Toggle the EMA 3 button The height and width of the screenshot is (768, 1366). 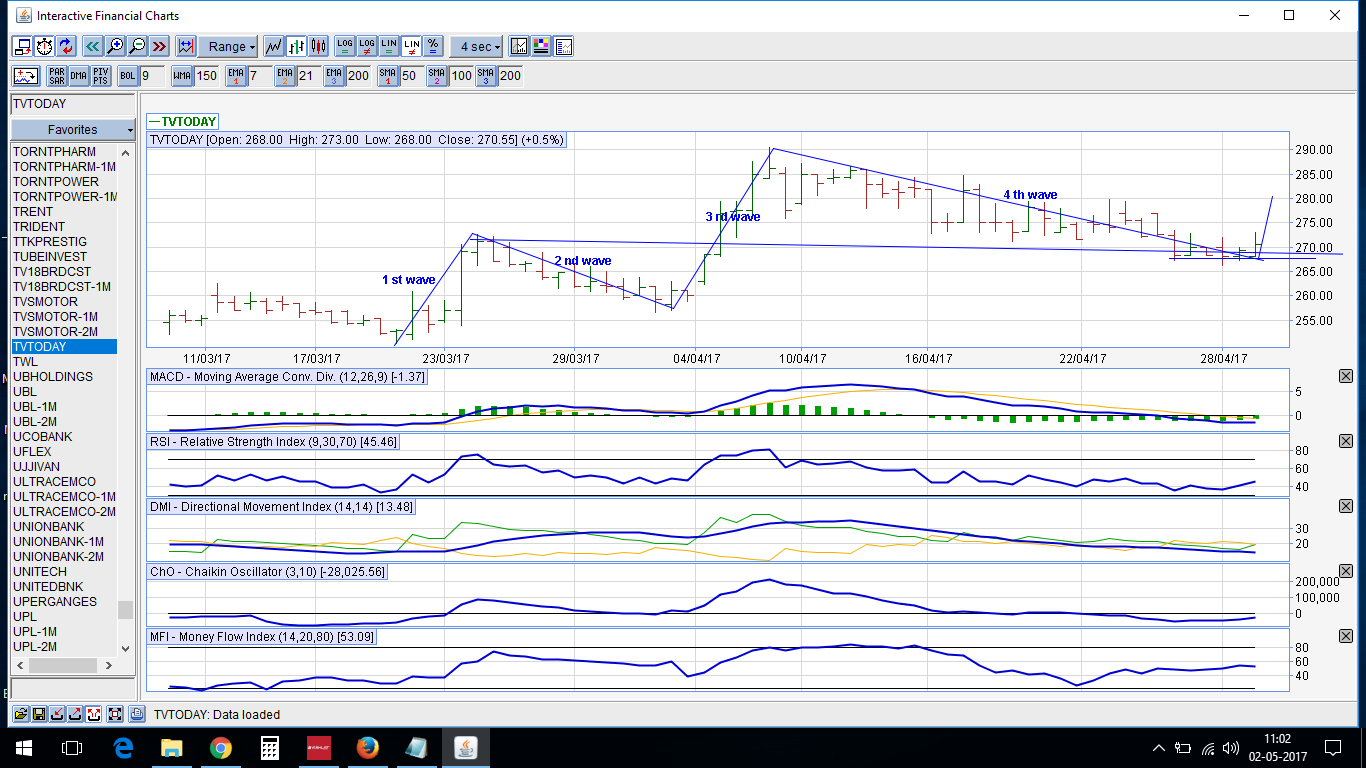click(x=335, y=76)
